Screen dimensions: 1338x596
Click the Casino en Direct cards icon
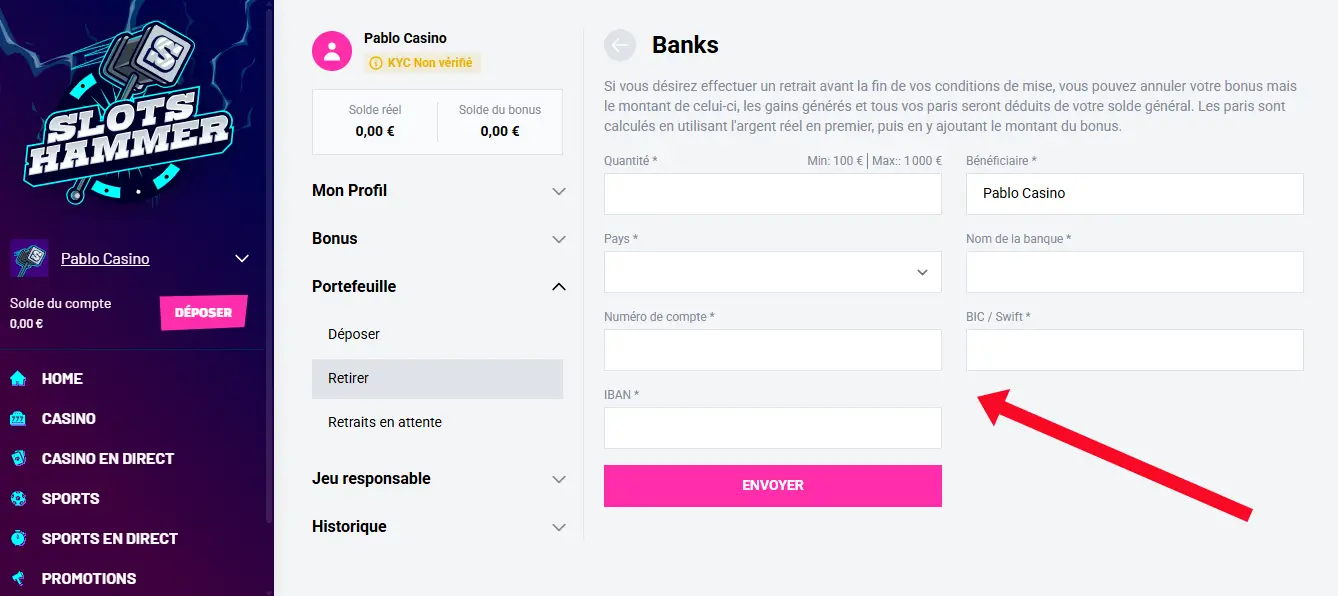[18, 458]
